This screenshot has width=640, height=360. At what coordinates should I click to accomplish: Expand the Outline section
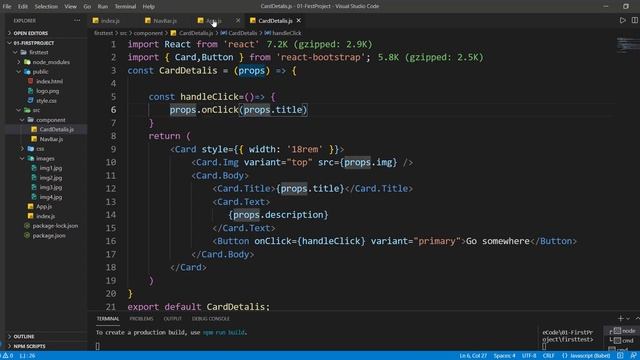(x=24, y=336)
